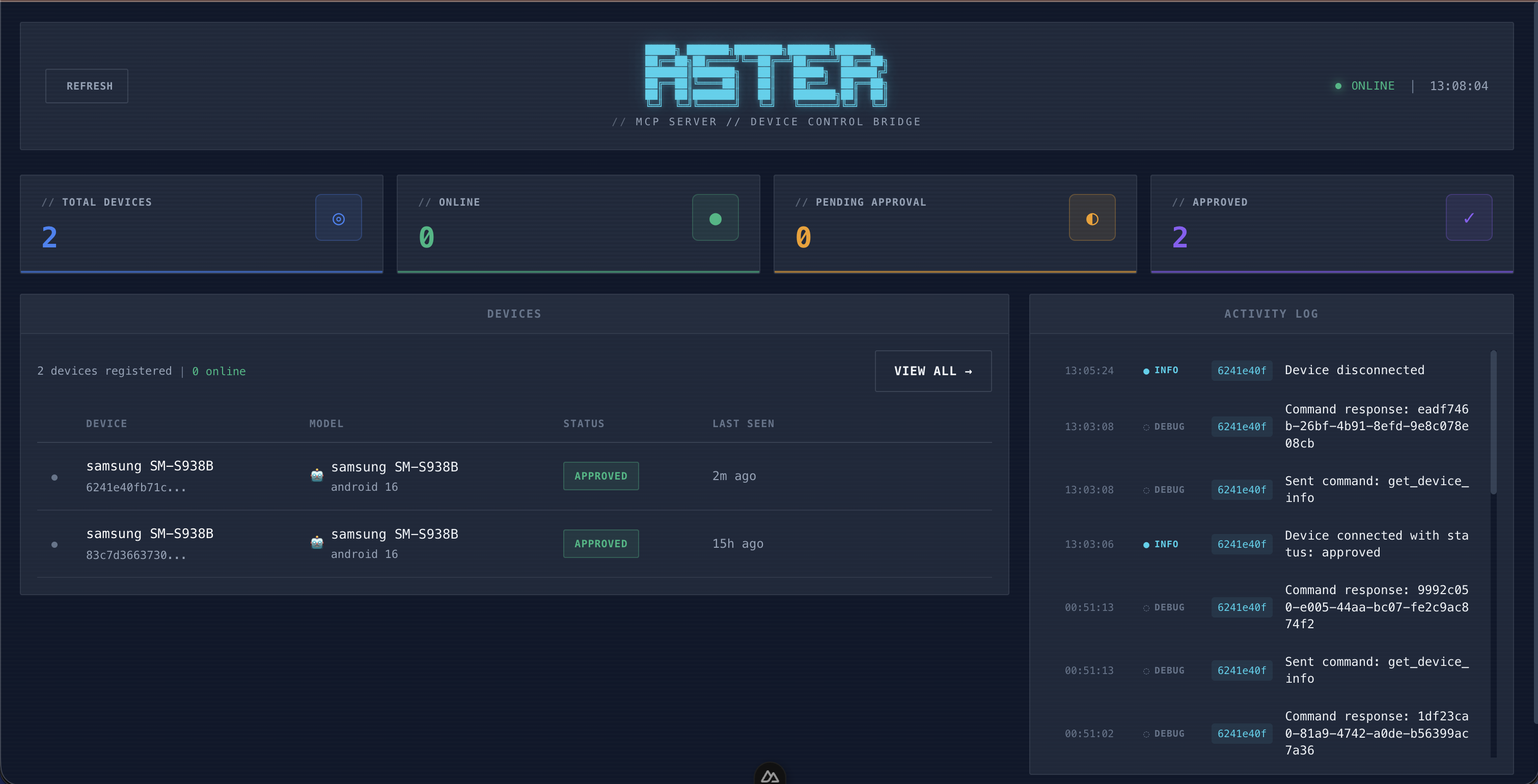Click the INFO dot on 13:05:24 log entry
1538x784 pixels.
pyautogui.click(x=1146, y=371)
